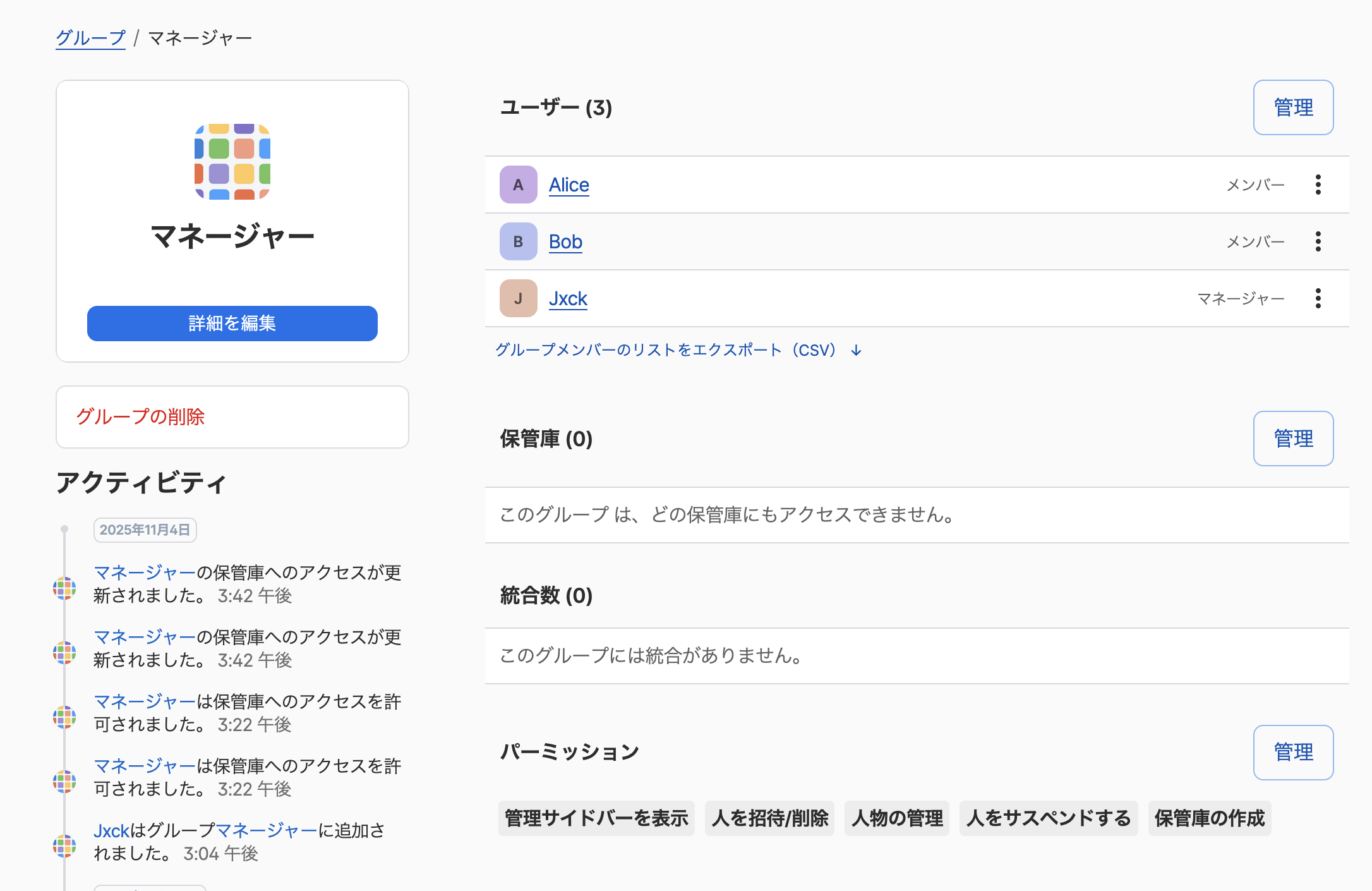Go to グループ breadcrumb link
The image size is (1372, 891).
pos(90,38)
